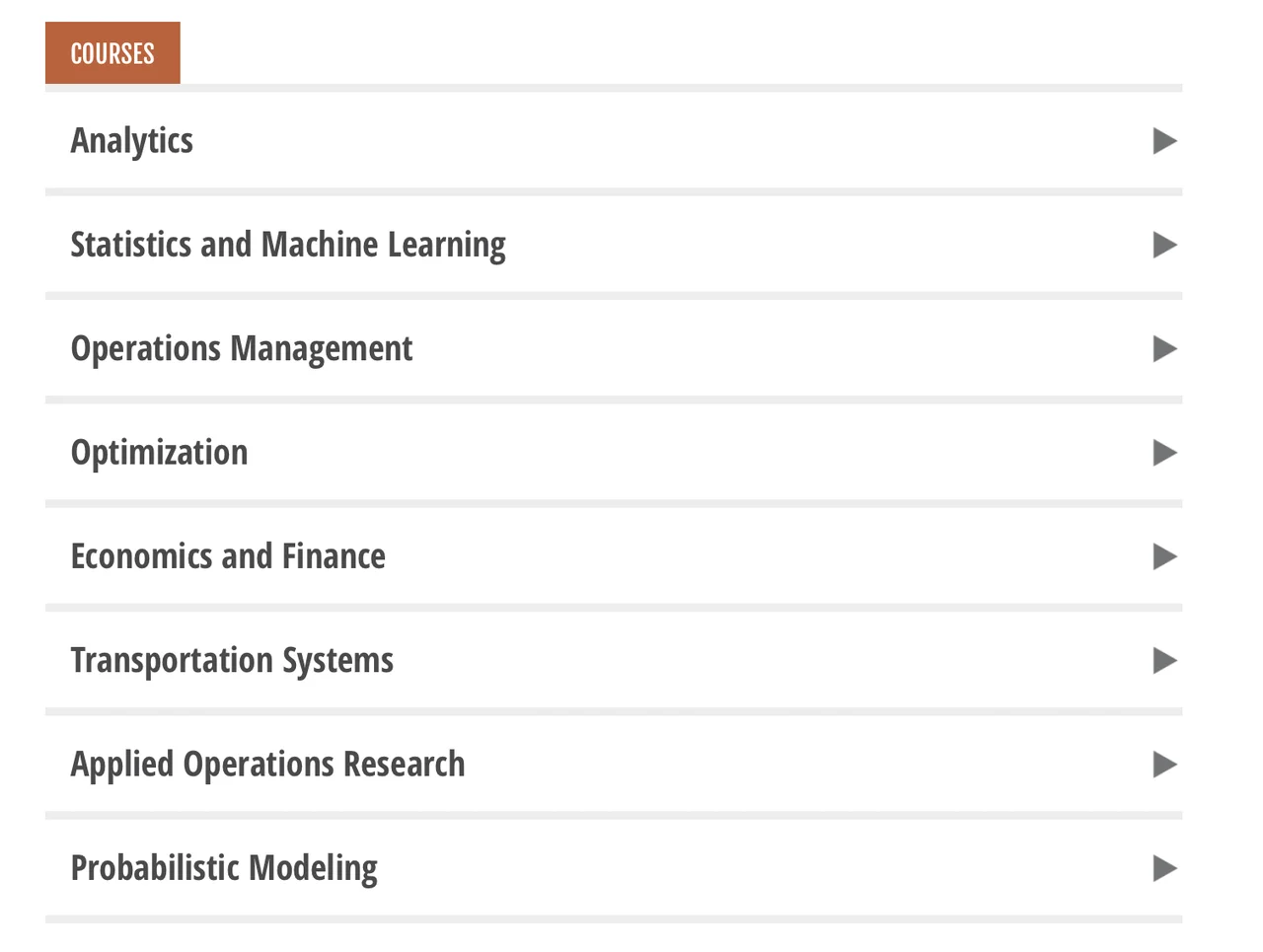Viewport: 1263px width, 952px height.
Task: Expand Operations Management using its arrow
Action: click(x=1164, y=349)
